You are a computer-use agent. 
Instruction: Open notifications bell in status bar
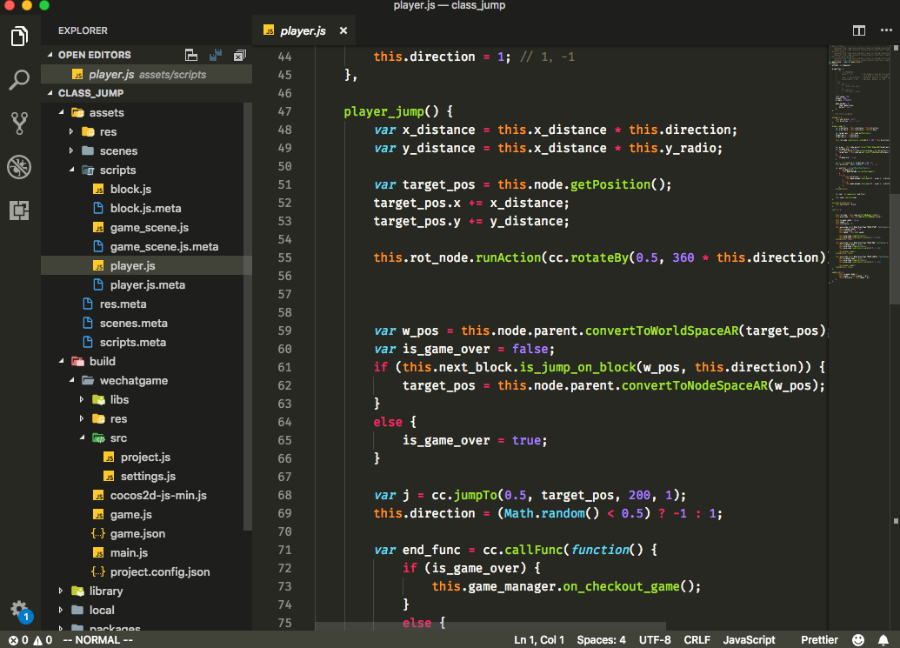point(883,639)
